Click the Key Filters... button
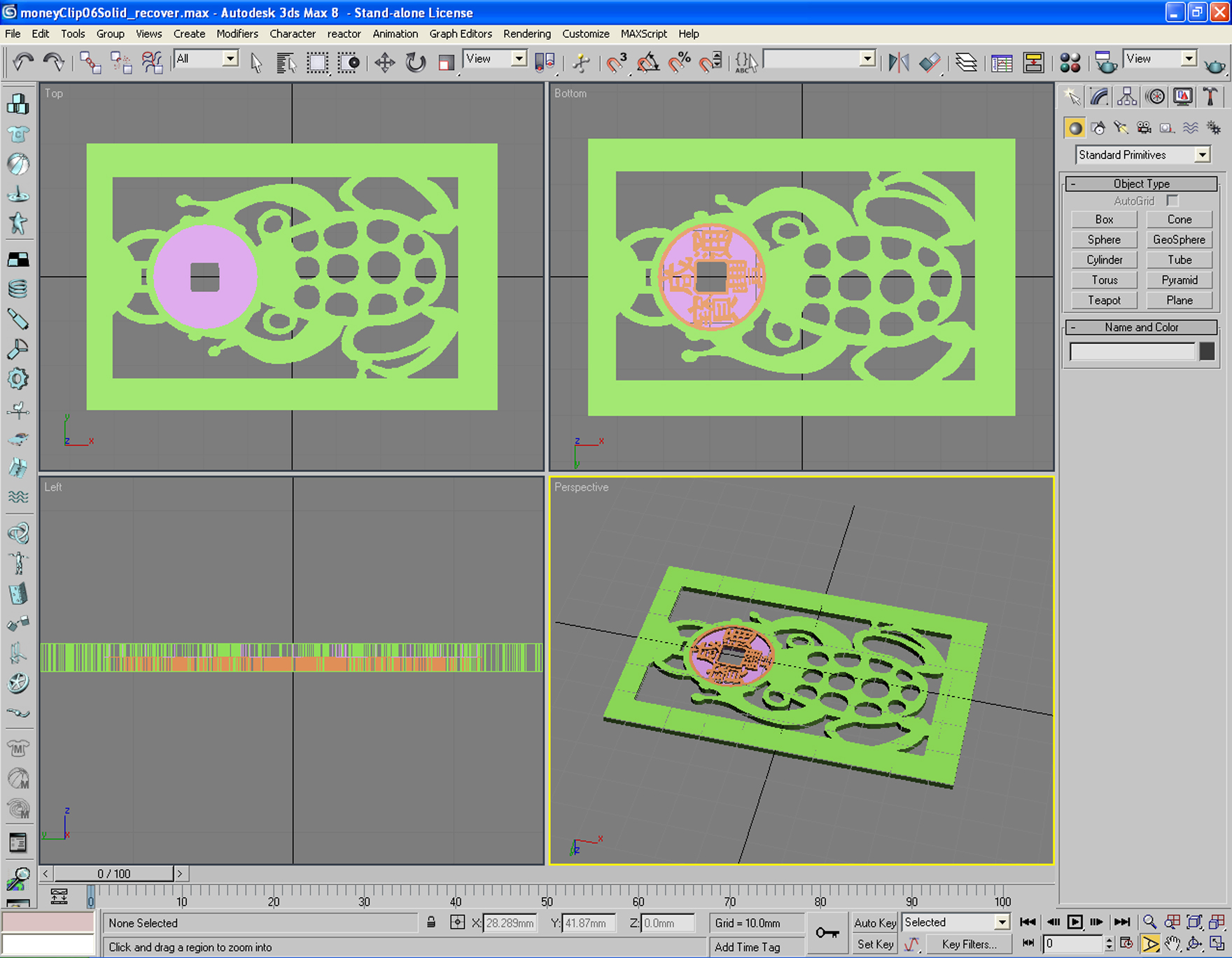Image resolution: width=1232 pixels, height=958 pixels. pos(969,944)
